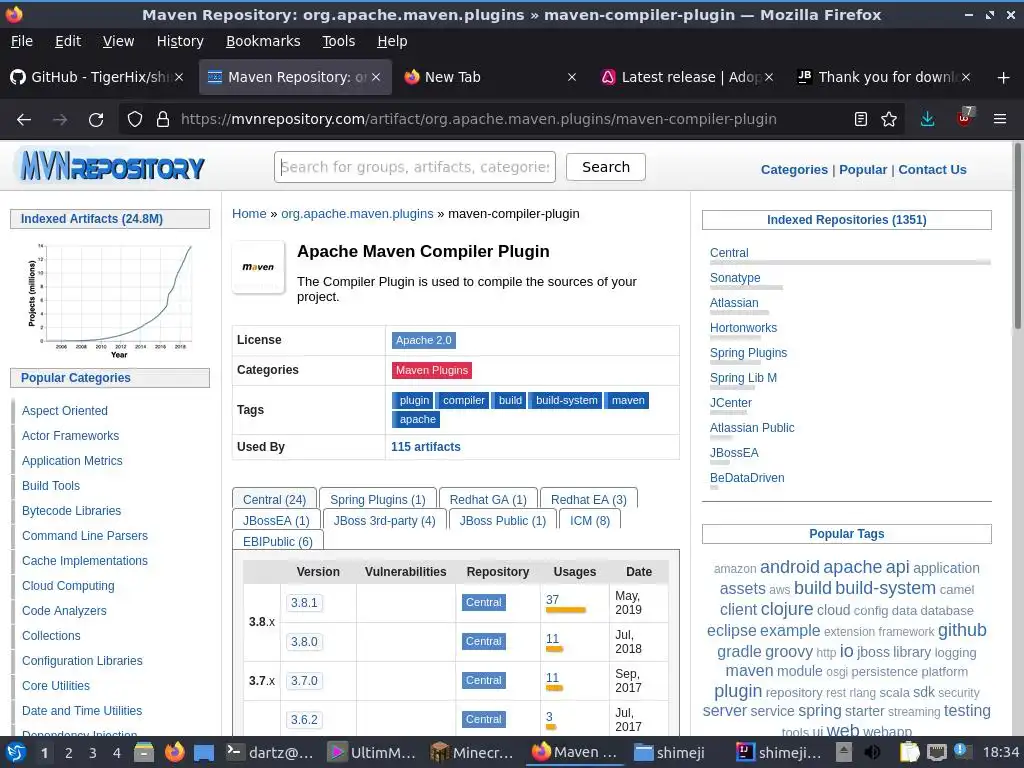Click the build-system tag

tap(567, 400)
